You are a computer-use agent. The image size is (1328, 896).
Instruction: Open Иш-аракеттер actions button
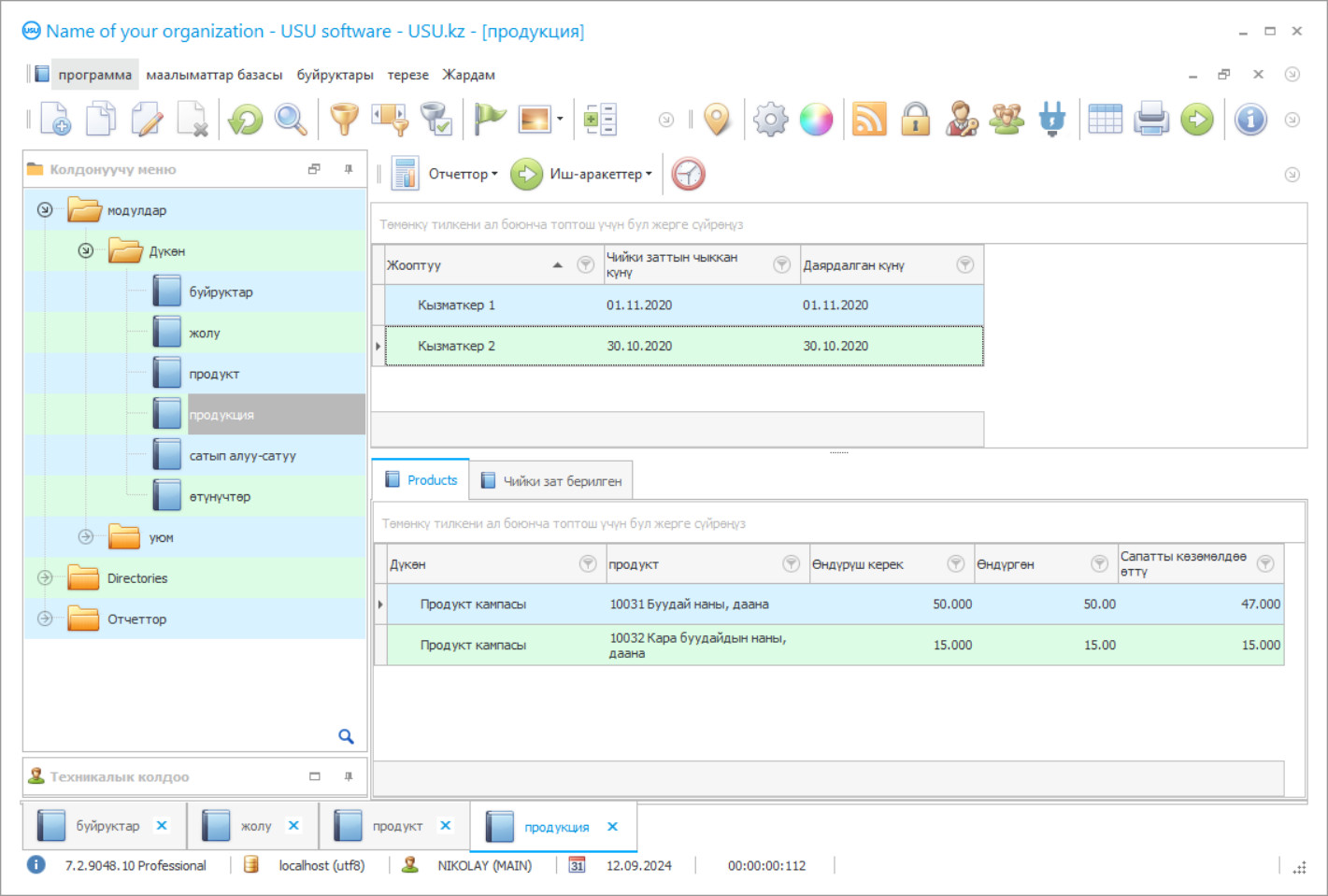click(598, 174)
